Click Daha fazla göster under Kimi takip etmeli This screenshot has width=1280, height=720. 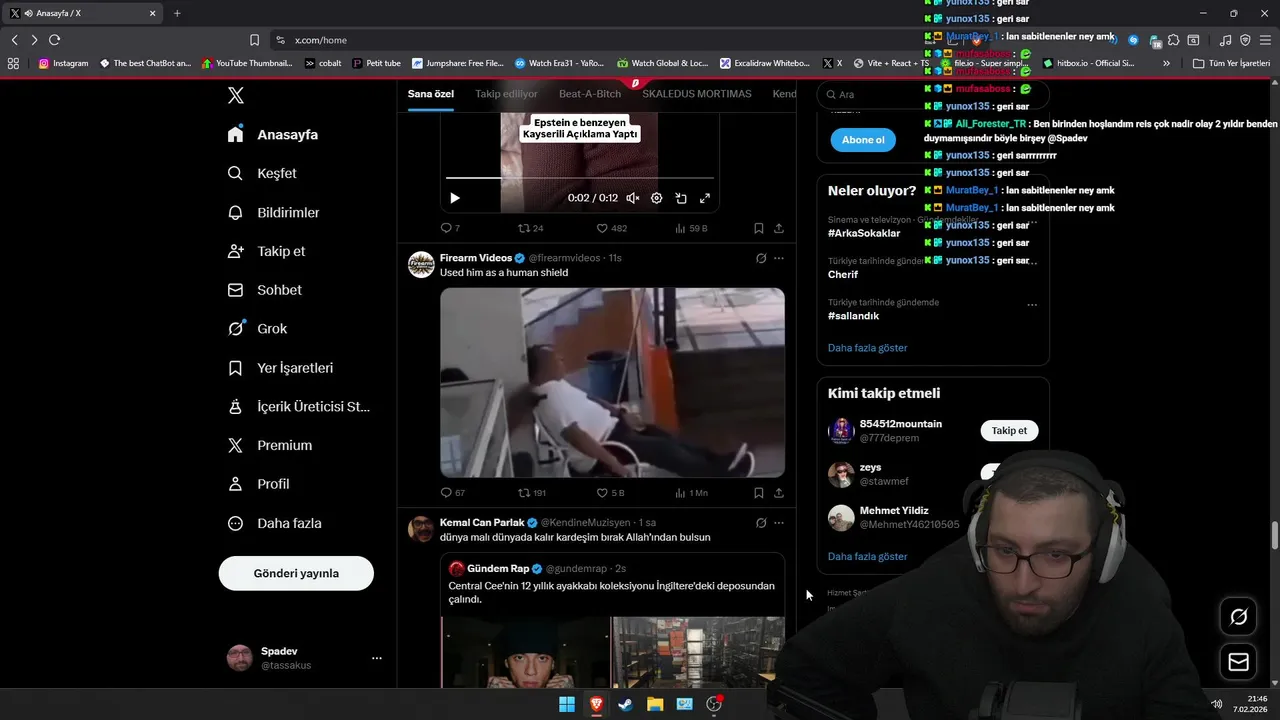point(868,556)
